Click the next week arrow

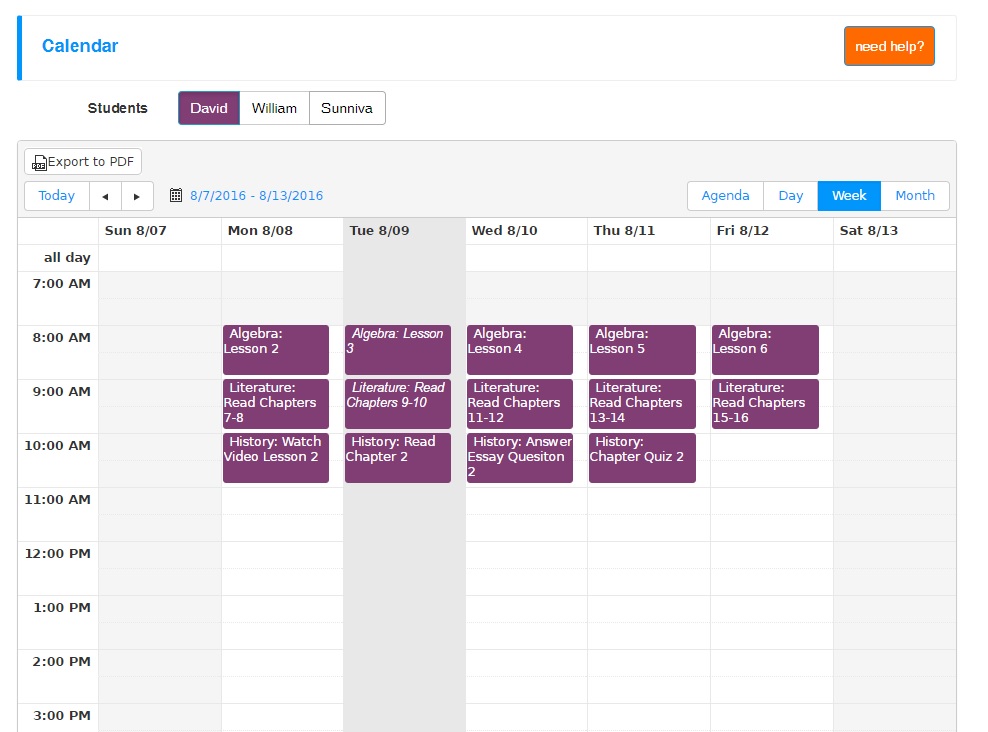click(x=137, y=196)
